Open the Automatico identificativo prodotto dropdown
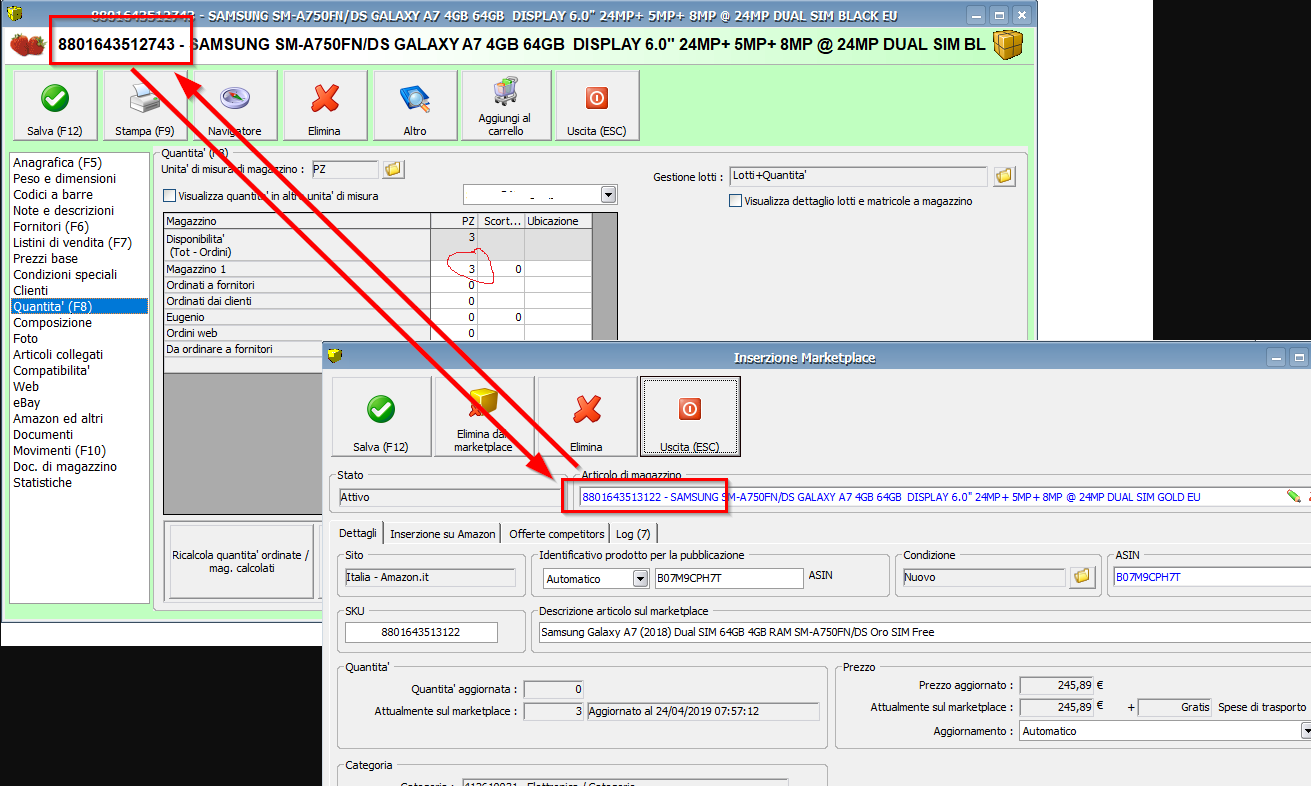The image size is (1311, 786). (x=640, y=578)
